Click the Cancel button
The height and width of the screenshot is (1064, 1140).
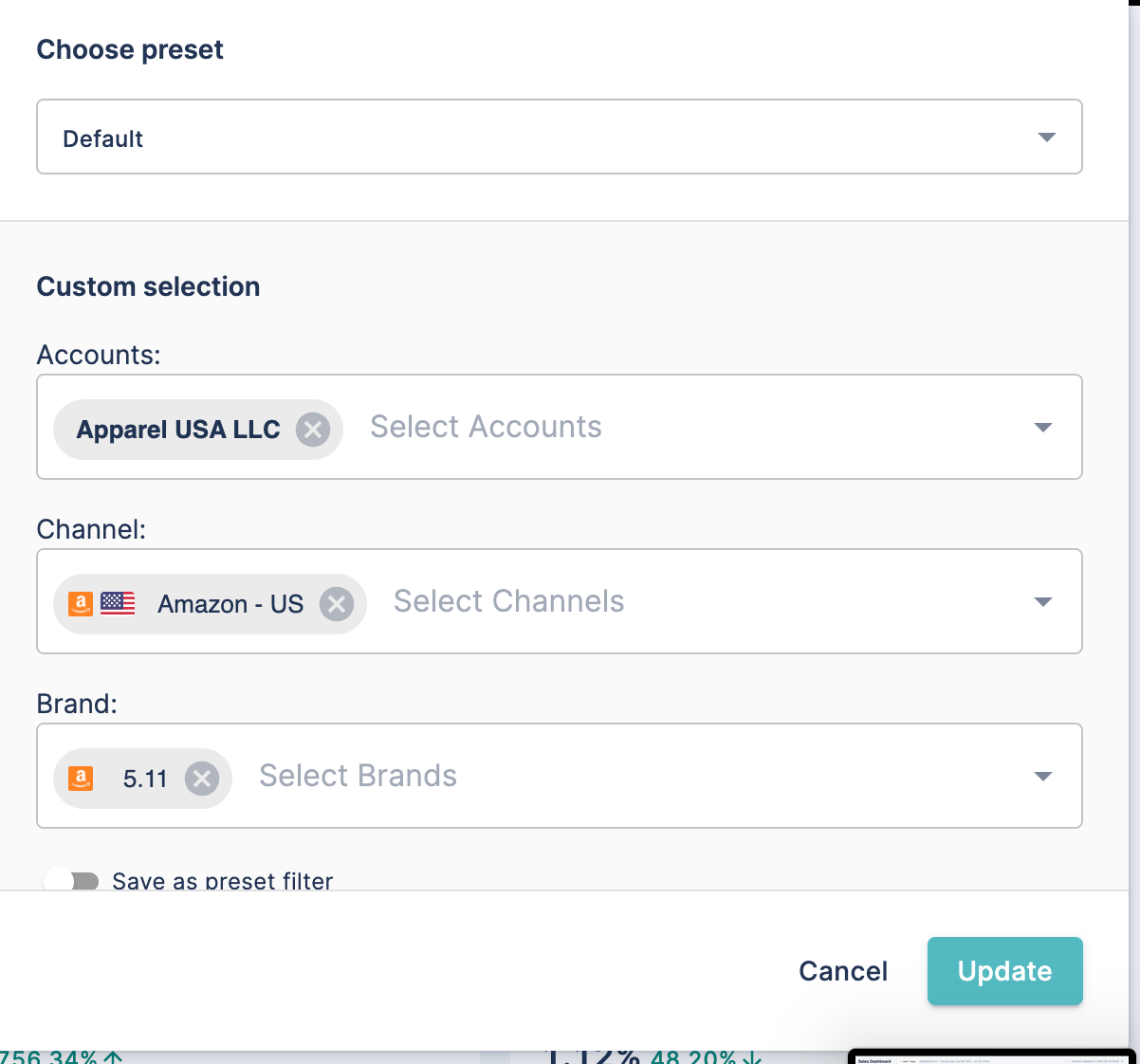pos(843,971)
